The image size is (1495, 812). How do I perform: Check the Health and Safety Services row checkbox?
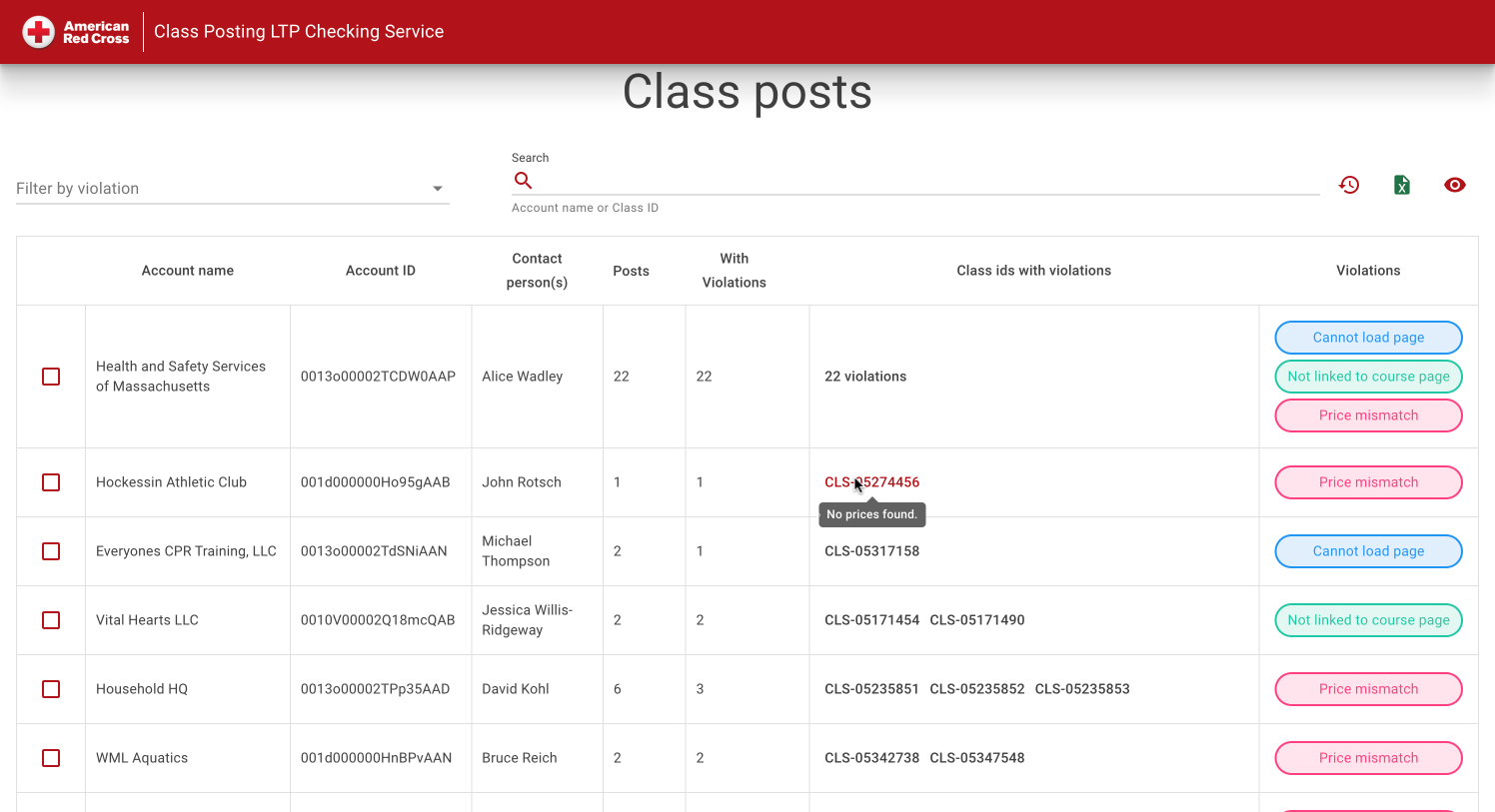point(51,377)
